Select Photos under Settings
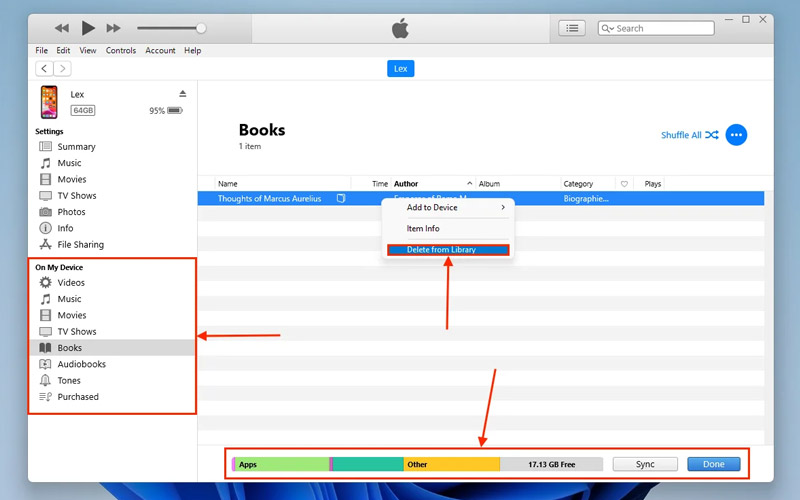800x500 pixels. click(x=71, y=212)
